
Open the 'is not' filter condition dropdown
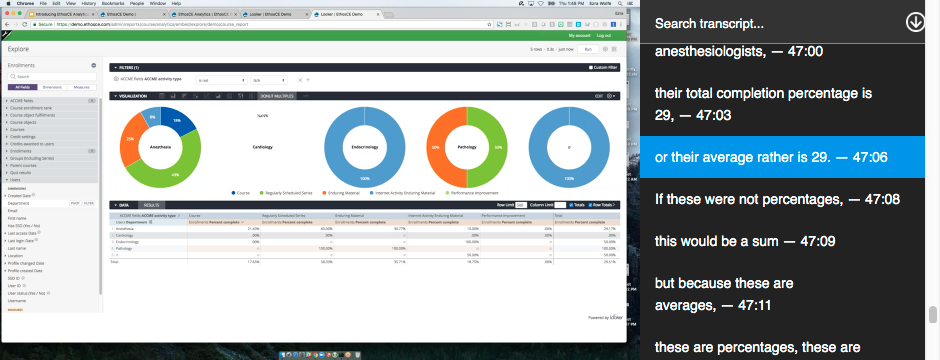point(222,80)
